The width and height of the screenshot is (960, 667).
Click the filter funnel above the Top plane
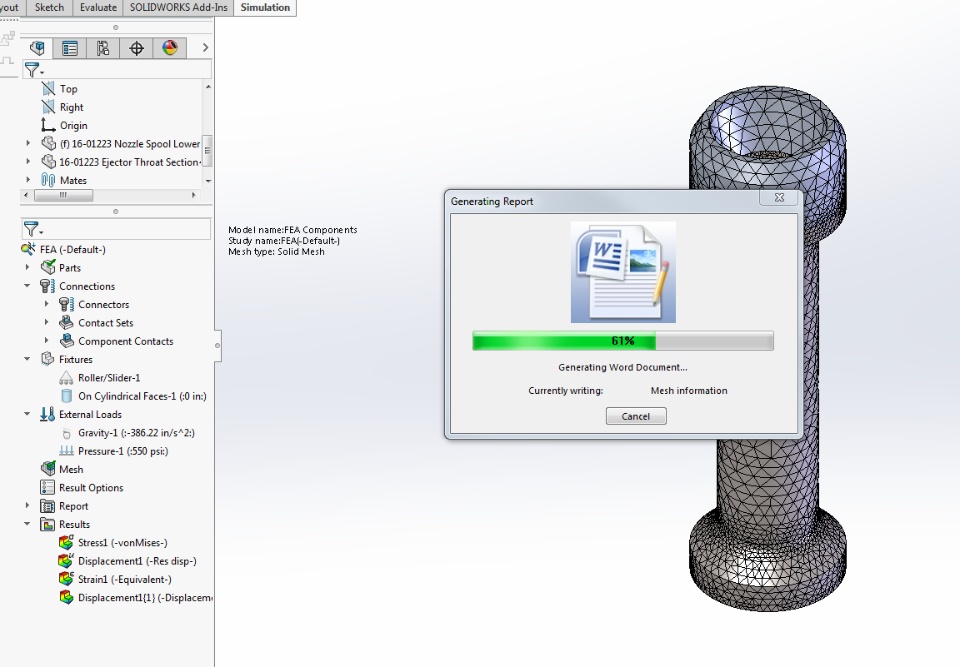pyautogui.click(x=32, y=70)
